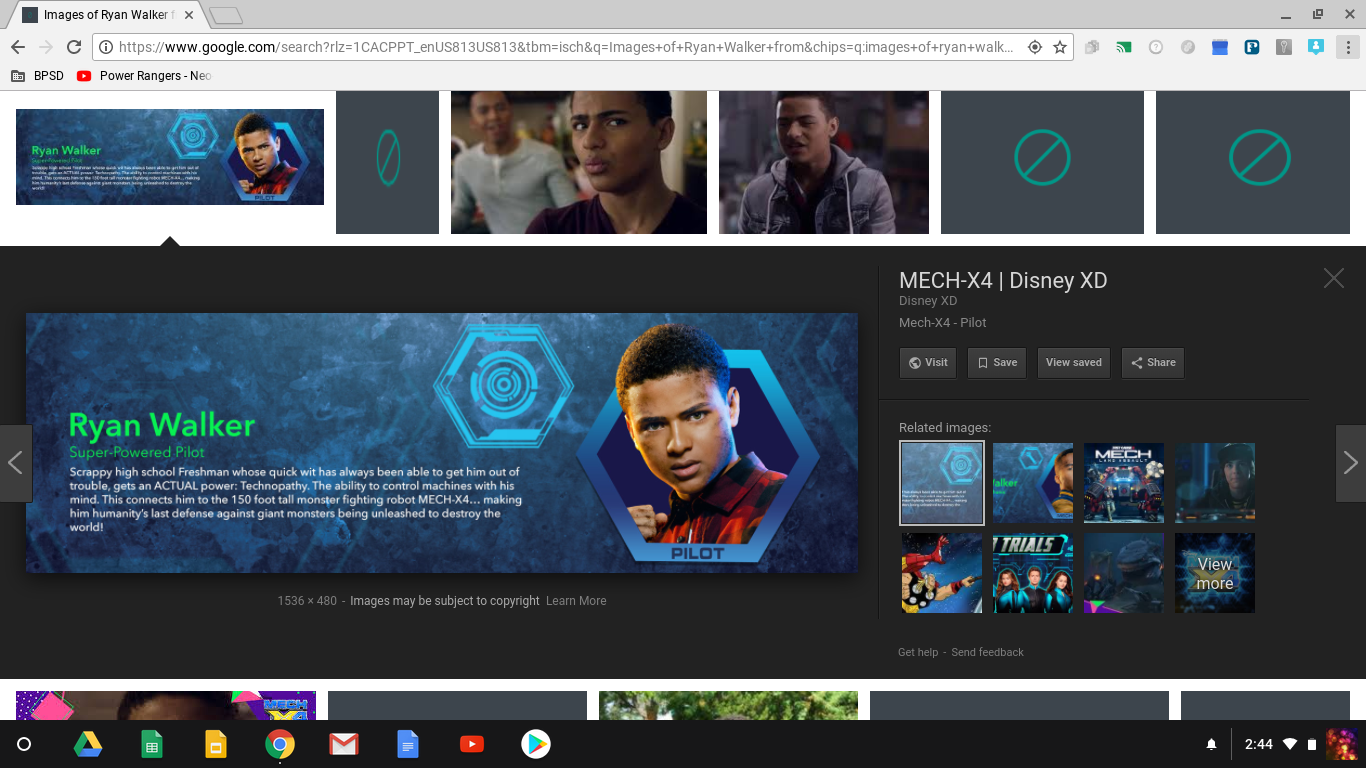Open the BPSD bookmark folder
Screen dimensions: 1366x768
point(37,76)
